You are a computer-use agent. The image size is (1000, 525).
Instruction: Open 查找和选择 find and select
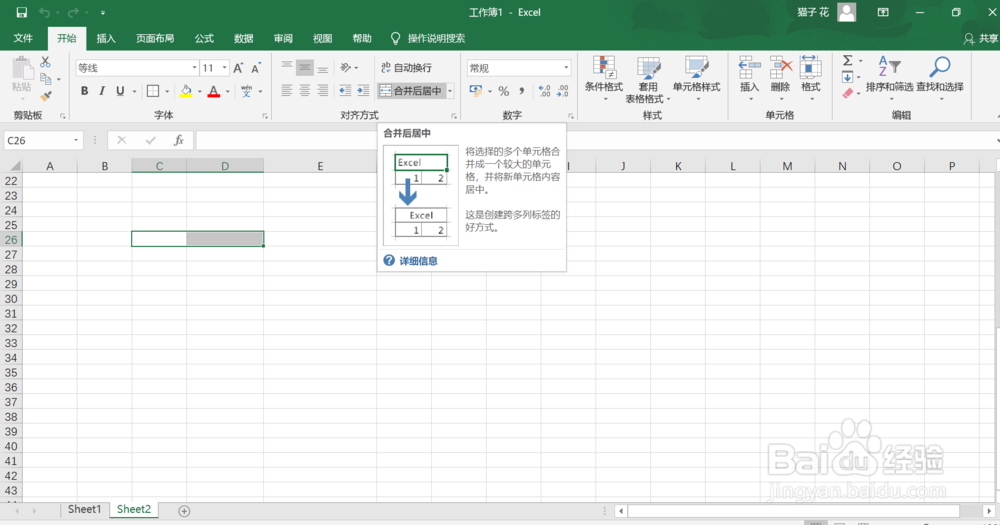(940, 77)
